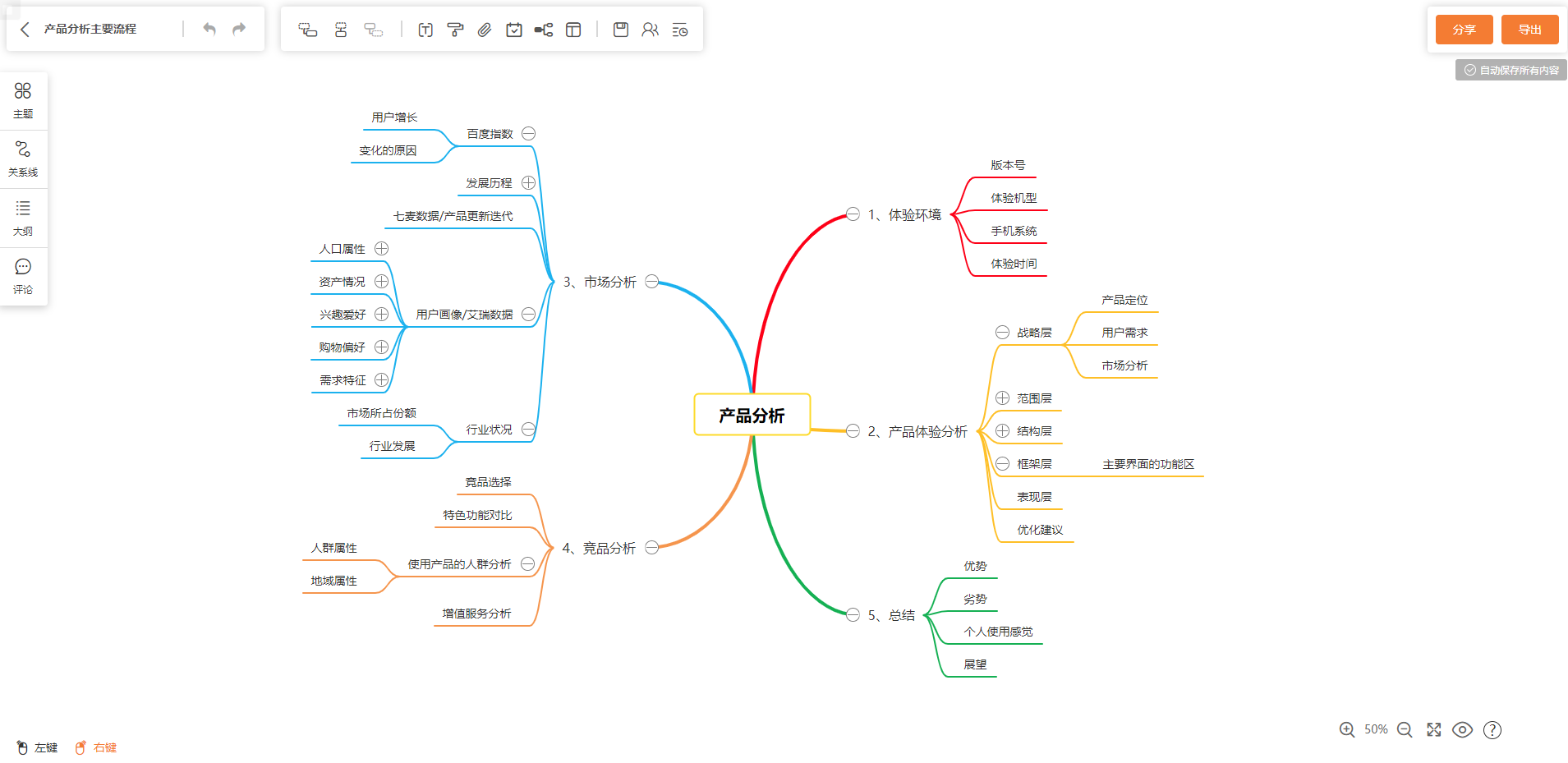
Task: Open the collaborators people icon
Action: [x=651, y=30]
